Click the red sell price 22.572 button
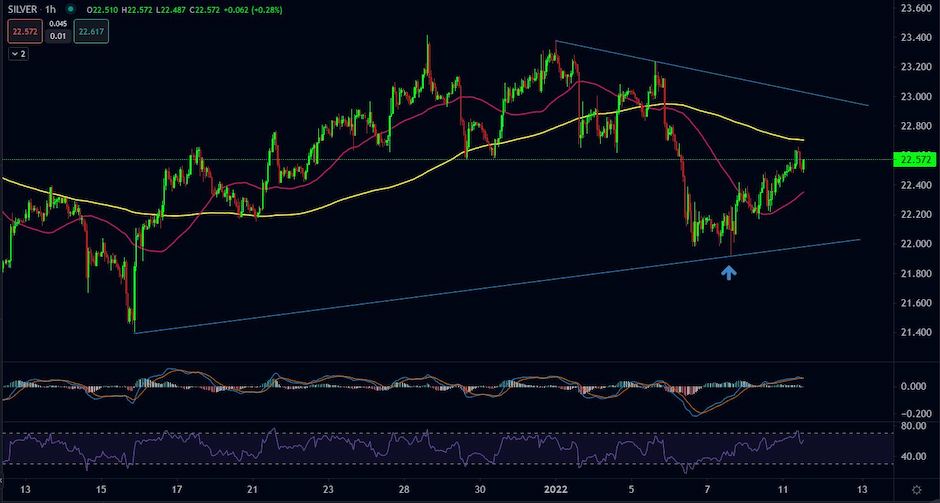 (23, 32)
